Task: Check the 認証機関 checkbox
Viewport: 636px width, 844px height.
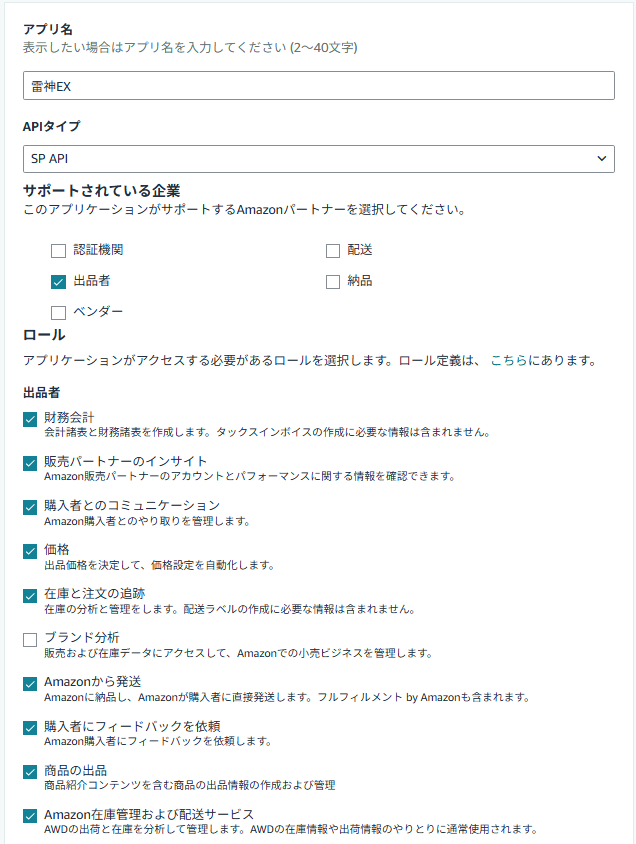Action: (x=58, y=251)
